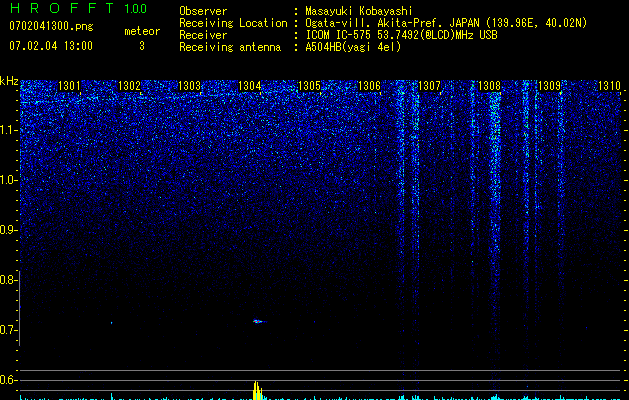The height and width of the screenshot is (400, 629).
Task: Click observer name Masayuki Kobayashi
Action: coord(359,11)
